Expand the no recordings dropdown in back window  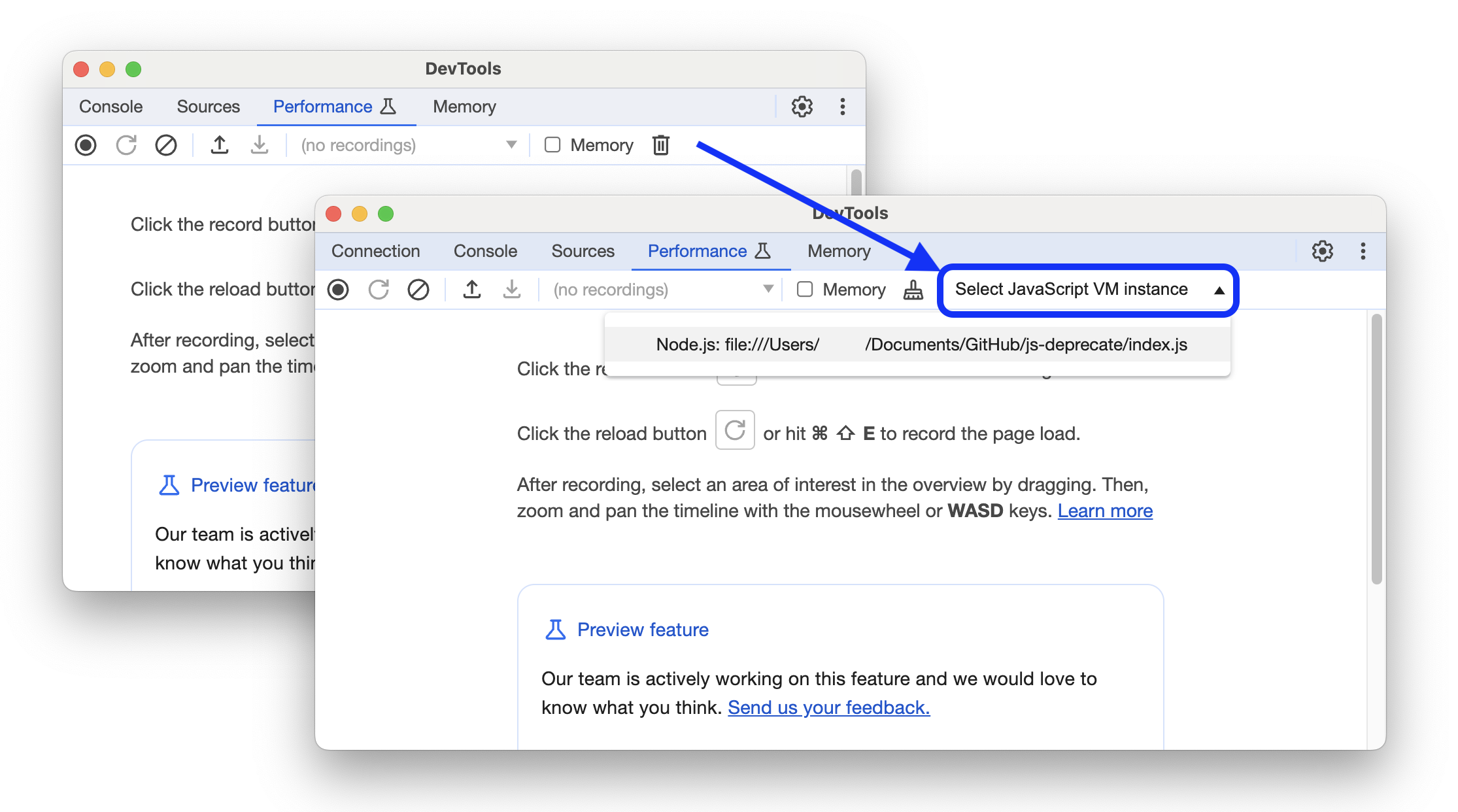click(x=511, y=144)
